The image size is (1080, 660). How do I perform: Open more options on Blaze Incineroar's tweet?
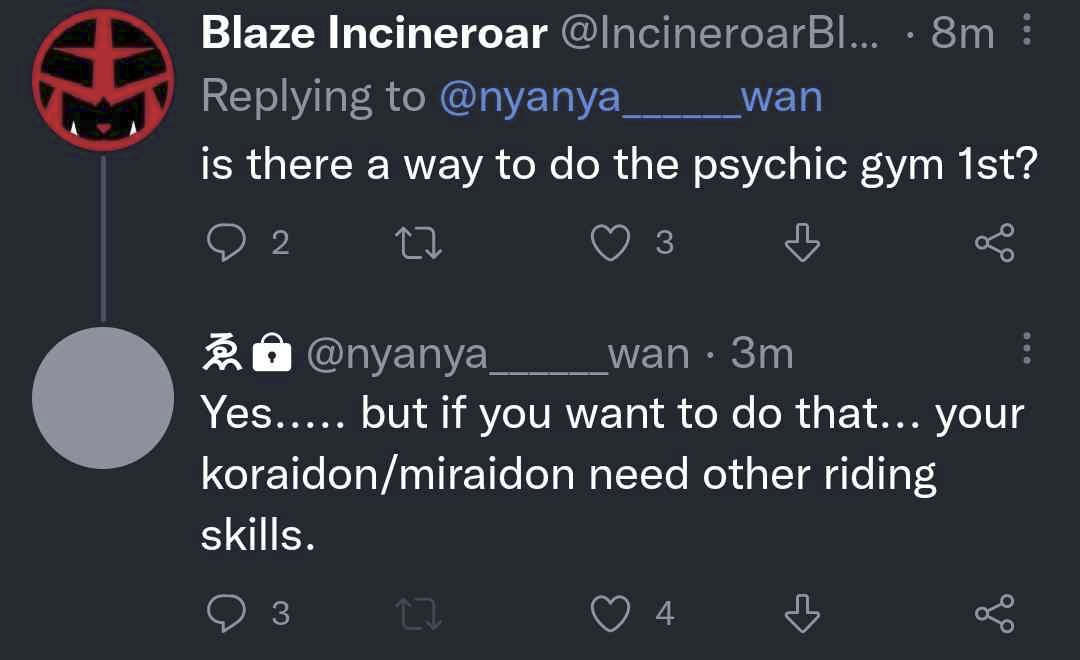click(x=1026, y=30)
